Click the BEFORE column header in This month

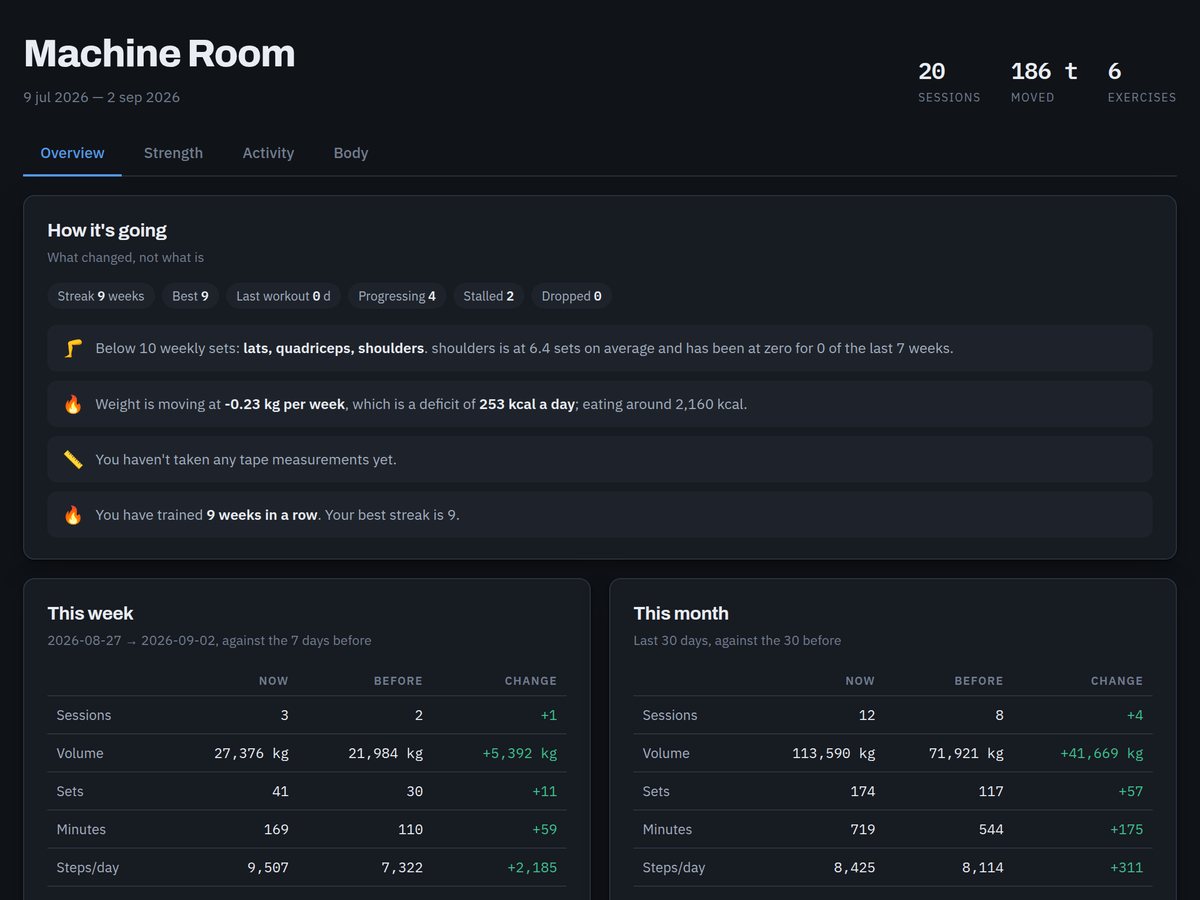(979, 680)
